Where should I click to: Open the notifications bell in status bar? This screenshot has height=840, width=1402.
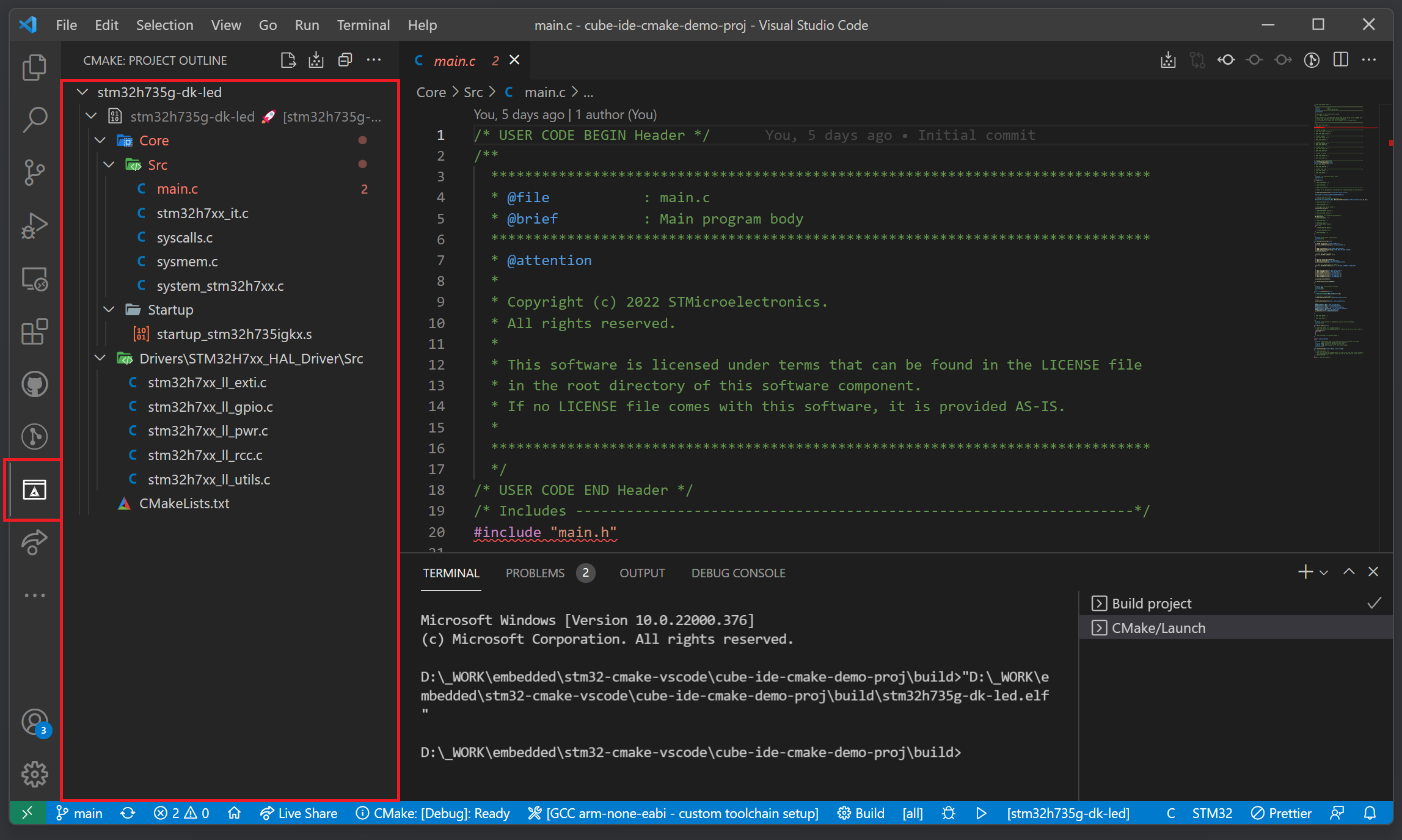pyautogui.click(x=1370, y=813)
